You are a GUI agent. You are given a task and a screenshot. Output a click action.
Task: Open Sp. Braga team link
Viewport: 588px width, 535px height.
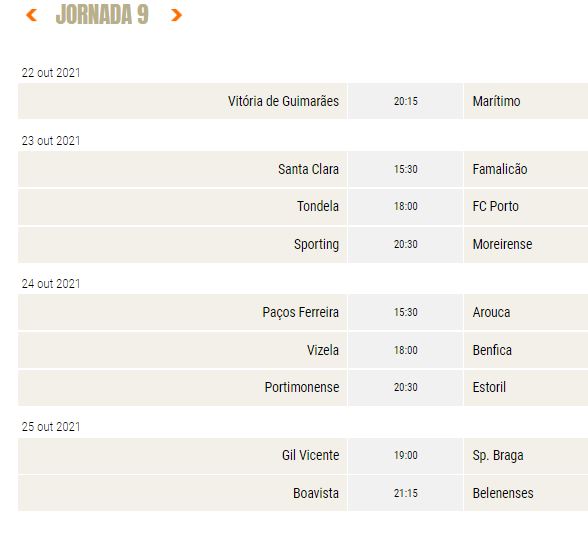(498, 456)
